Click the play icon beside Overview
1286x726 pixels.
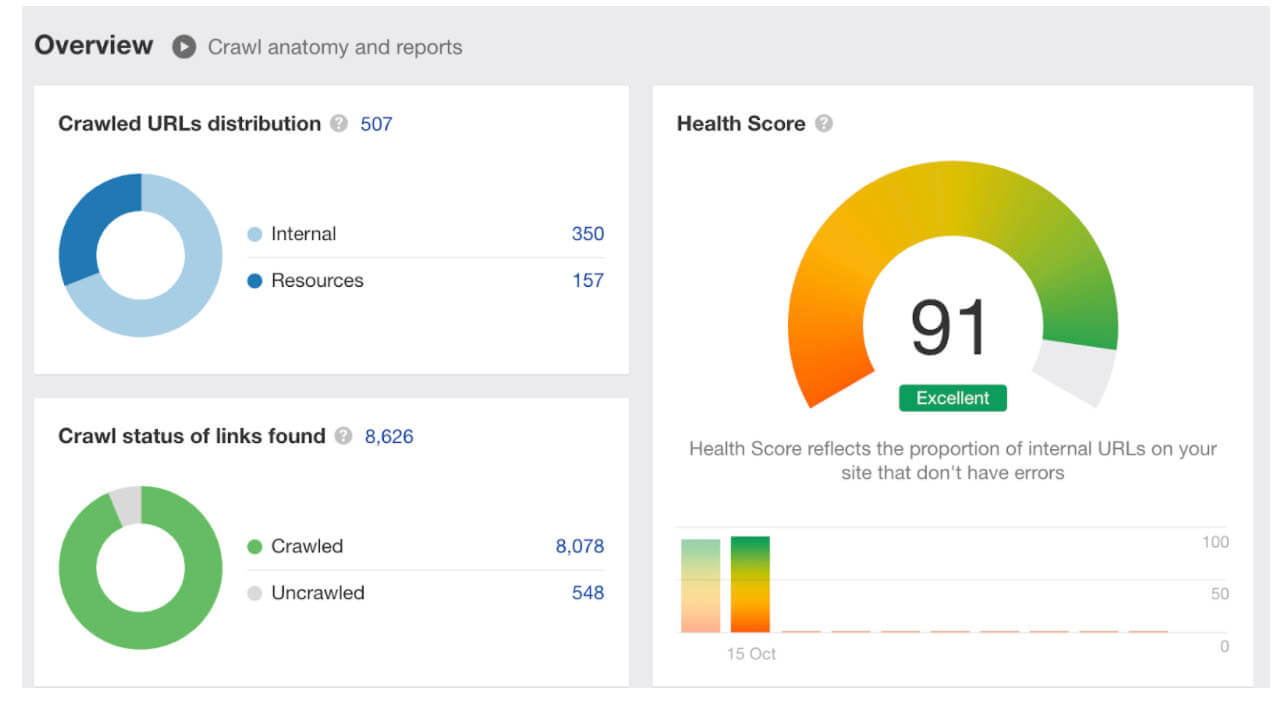tap(183, 47)
